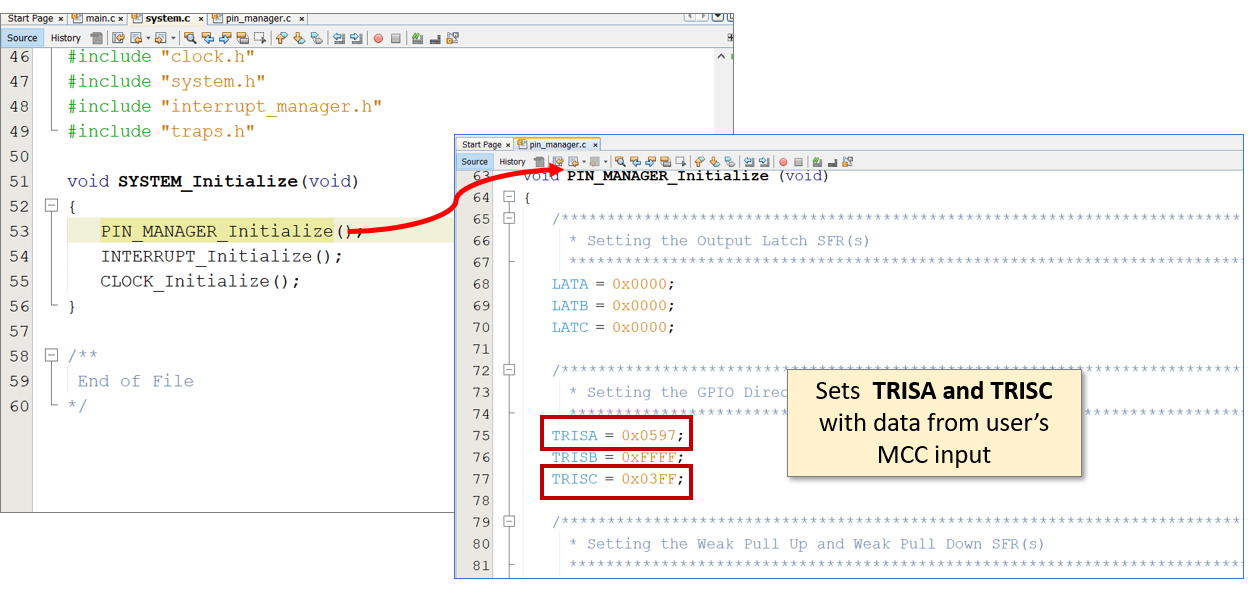
Task: Start macro recording in system.c toolbar
Action: pyautogui.click(x=378, y=38)
